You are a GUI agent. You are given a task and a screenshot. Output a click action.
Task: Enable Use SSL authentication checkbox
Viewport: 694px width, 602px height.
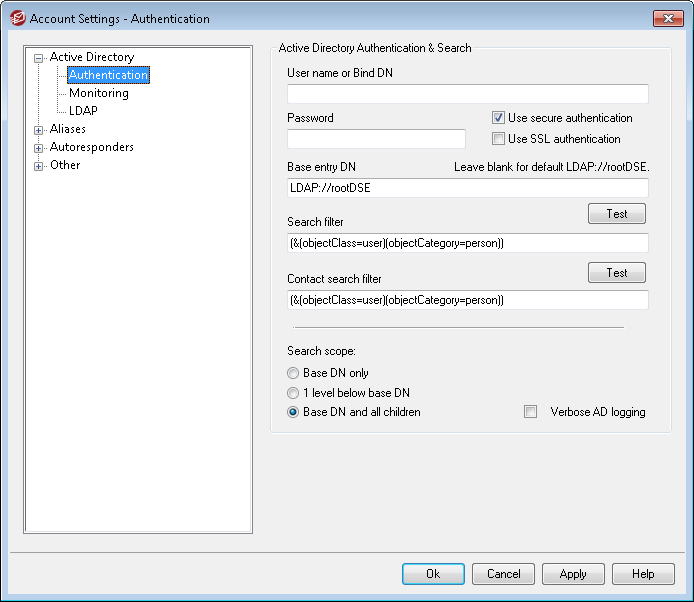[498, 139]
